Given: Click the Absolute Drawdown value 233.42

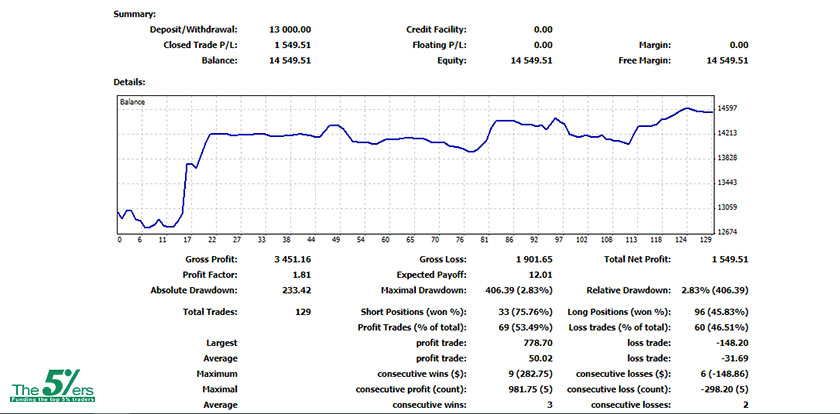Looking at the screenshot, I should point(297,290).
